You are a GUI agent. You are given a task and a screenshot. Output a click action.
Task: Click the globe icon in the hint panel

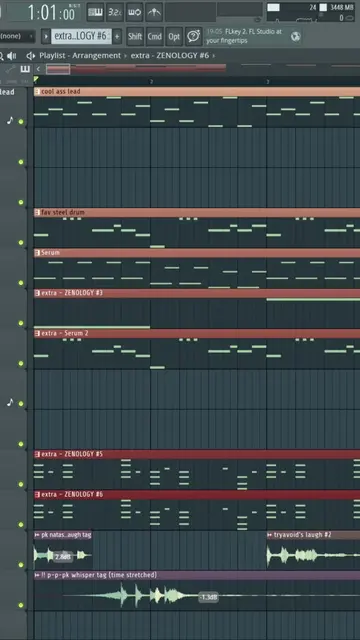tap(296, 36)
